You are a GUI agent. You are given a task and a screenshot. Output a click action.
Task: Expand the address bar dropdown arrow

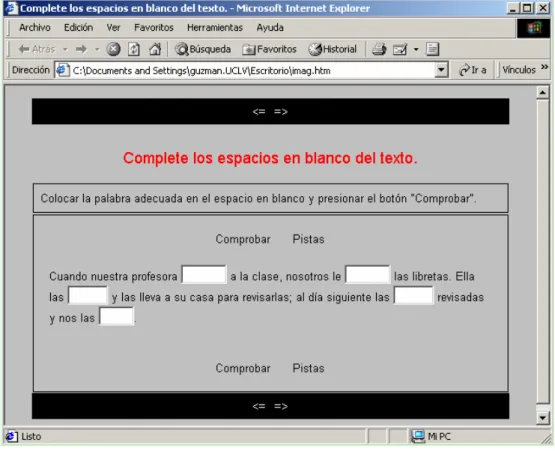441,70
